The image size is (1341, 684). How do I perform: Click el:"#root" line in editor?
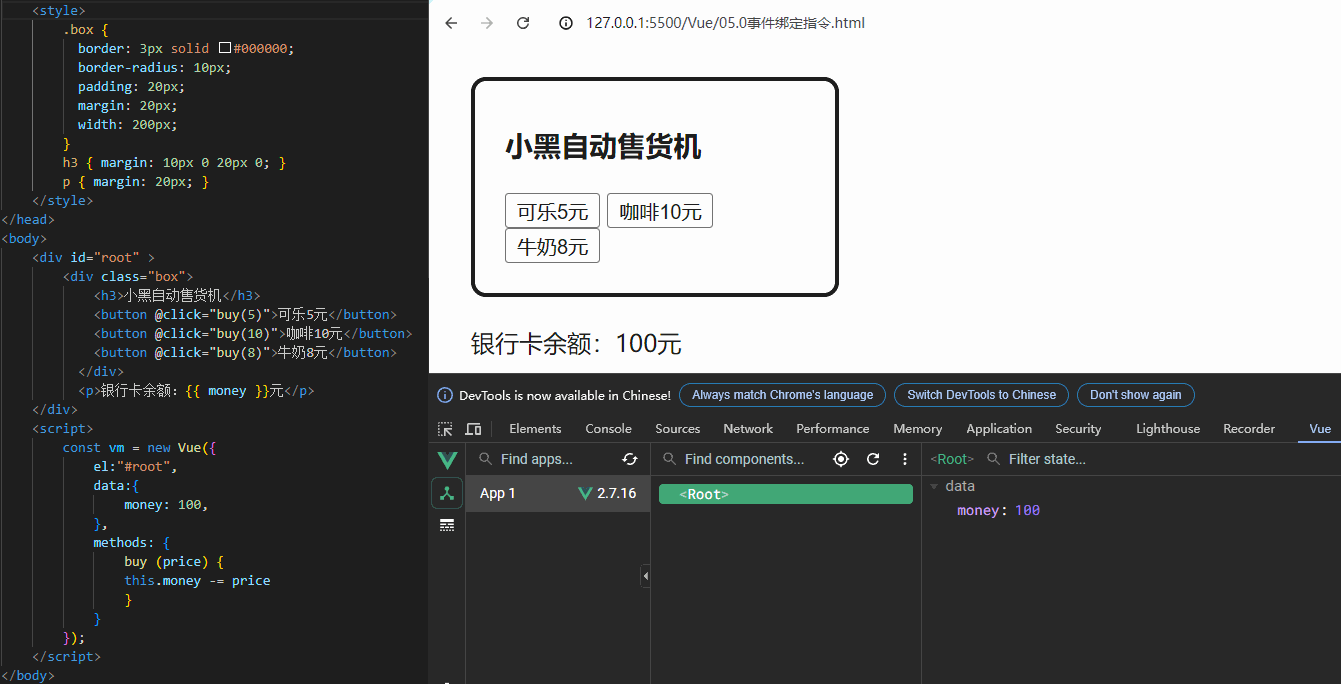(x=135, y=467)
